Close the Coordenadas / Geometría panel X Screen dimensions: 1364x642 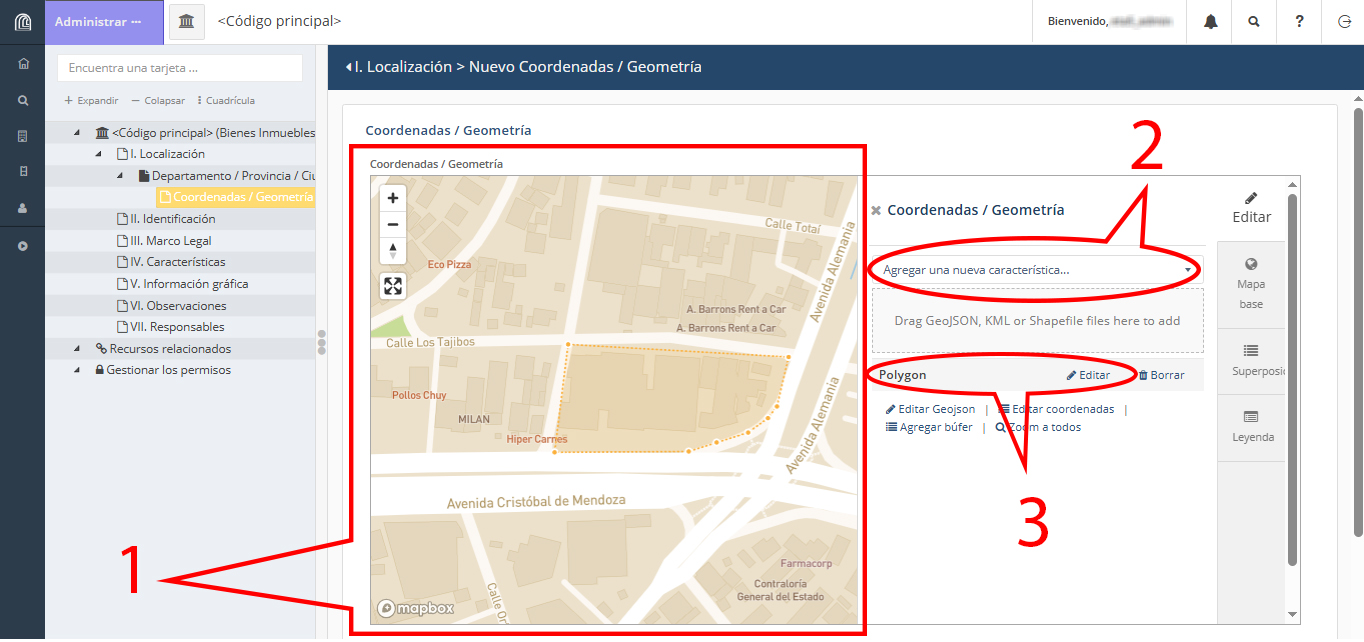(876, 211)
